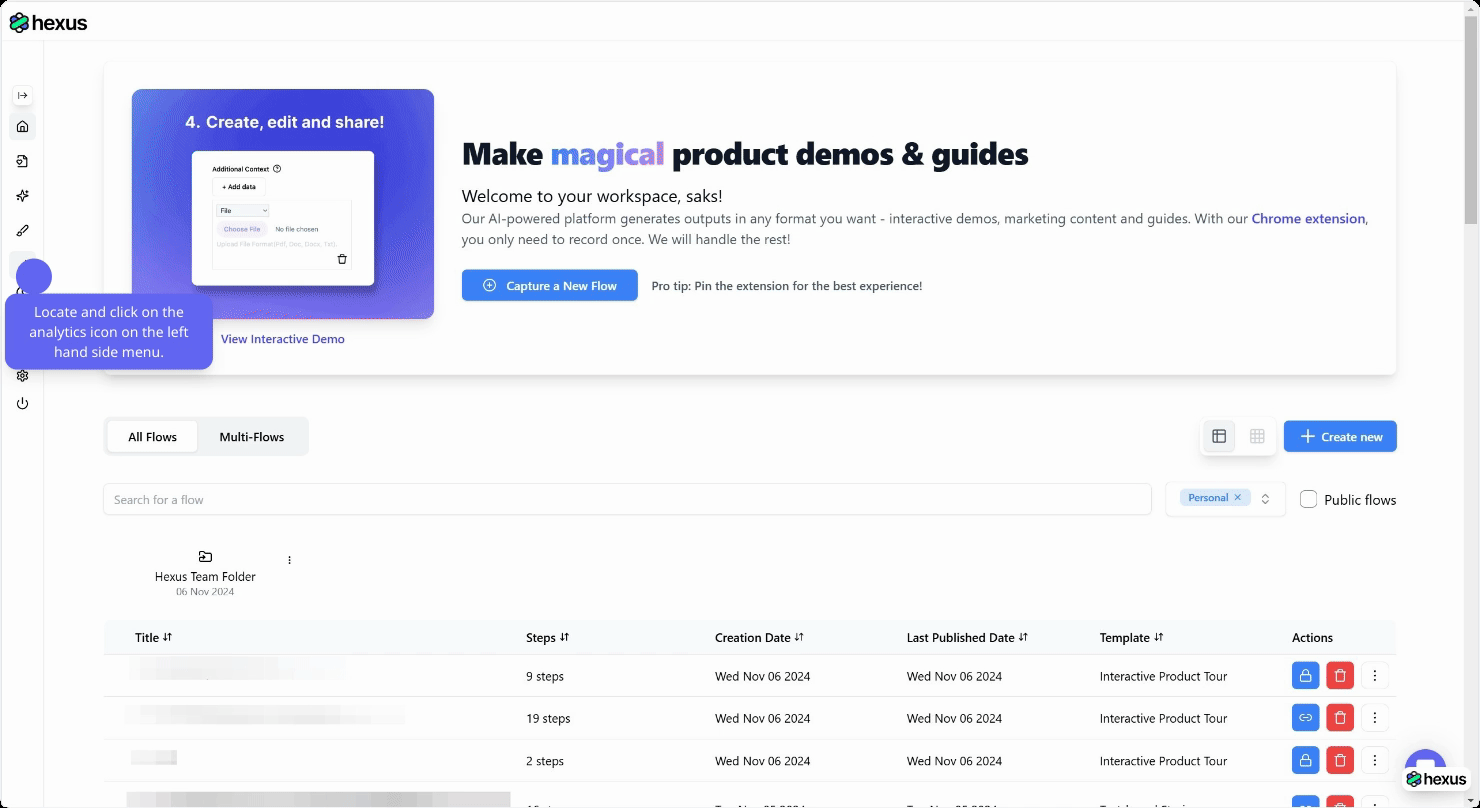
Task: Open Hexus Team Folder options menu
Action: 290,560
